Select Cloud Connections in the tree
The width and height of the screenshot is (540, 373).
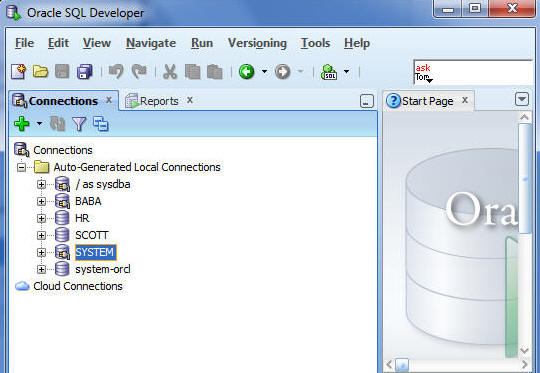77,286
